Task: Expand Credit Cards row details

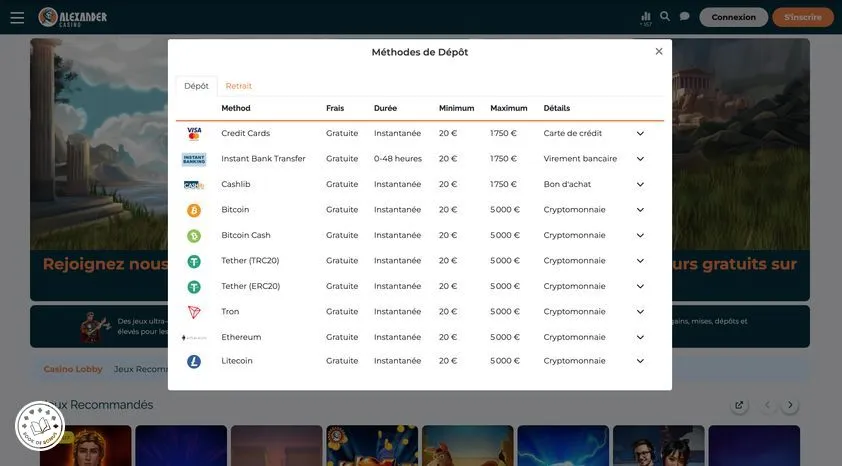Action: (640, 133)
